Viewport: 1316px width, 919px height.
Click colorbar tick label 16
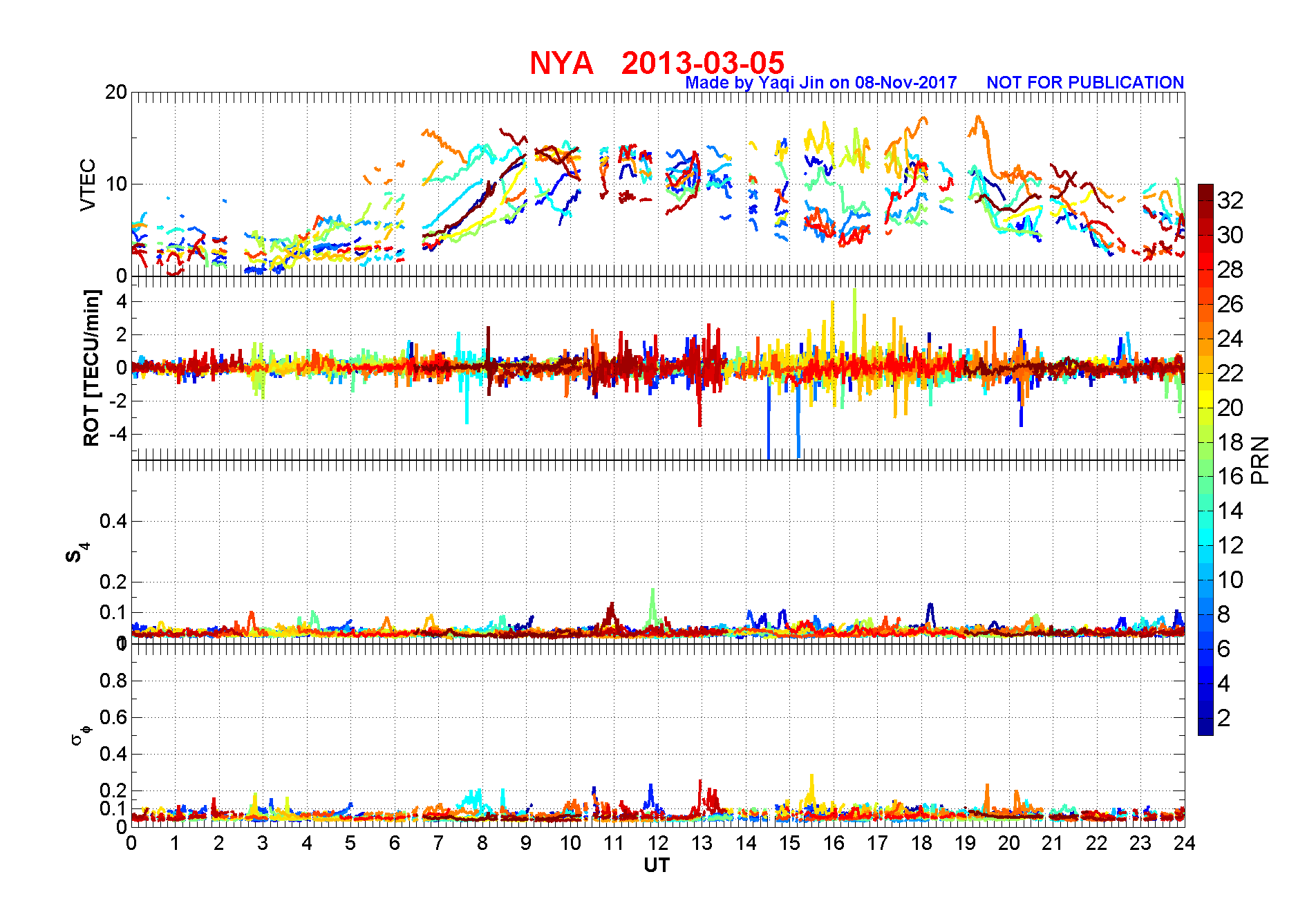(x=1230, y=476)
